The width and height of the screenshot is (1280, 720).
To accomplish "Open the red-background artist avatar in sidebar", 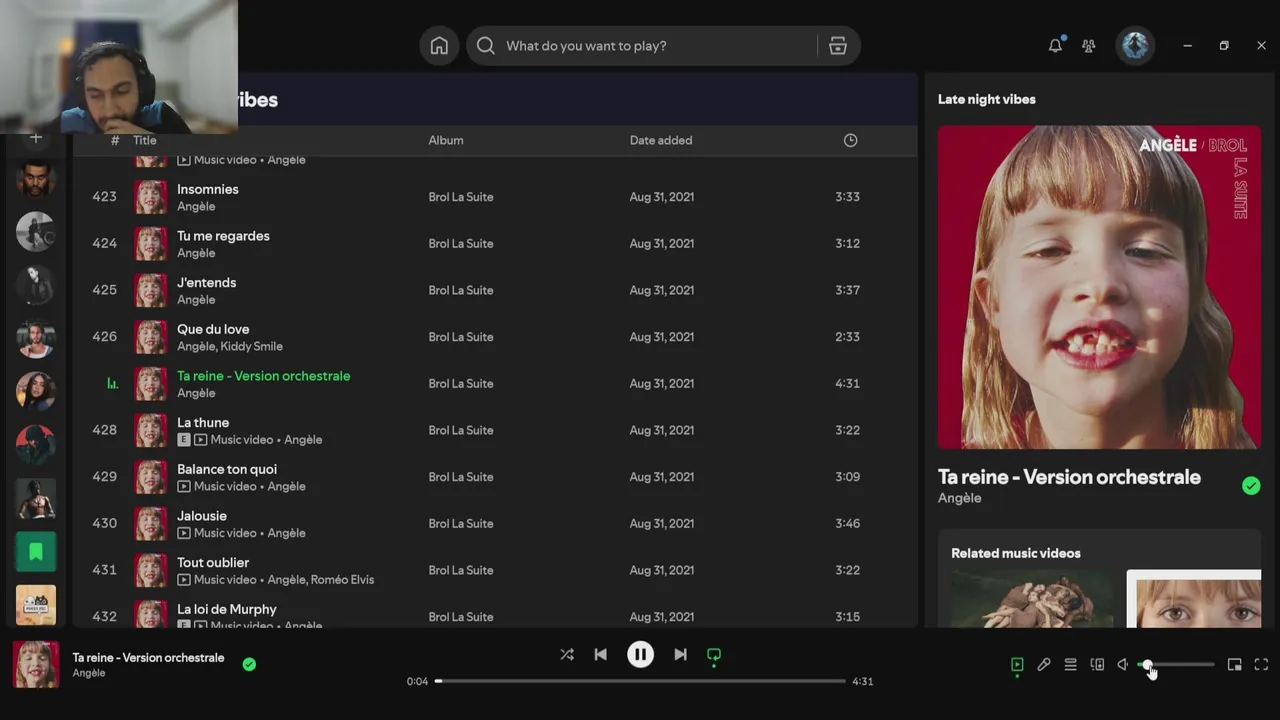I will coord(36,445).
